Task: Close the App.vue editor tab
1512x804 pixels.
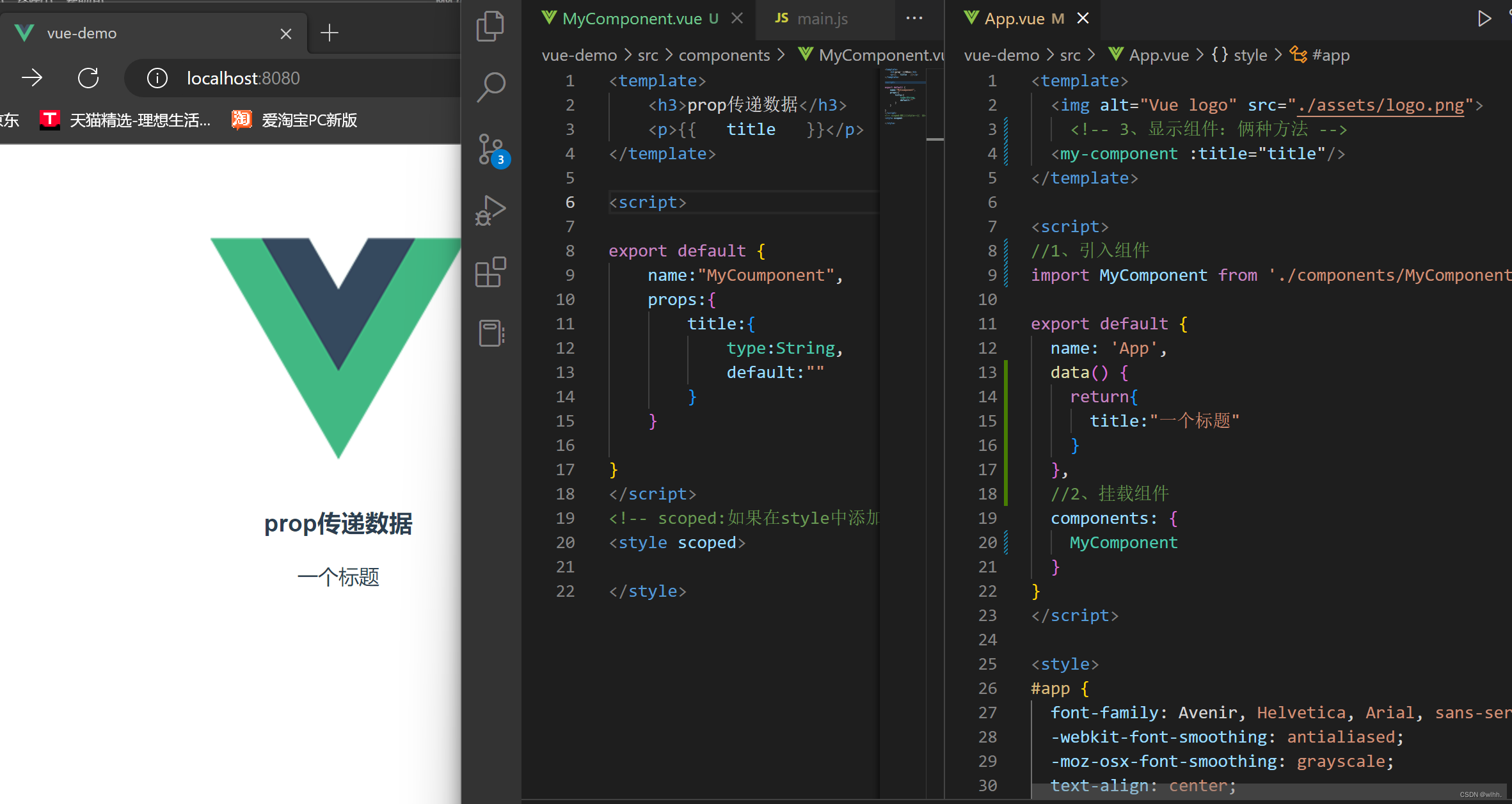Action: 1083,18
